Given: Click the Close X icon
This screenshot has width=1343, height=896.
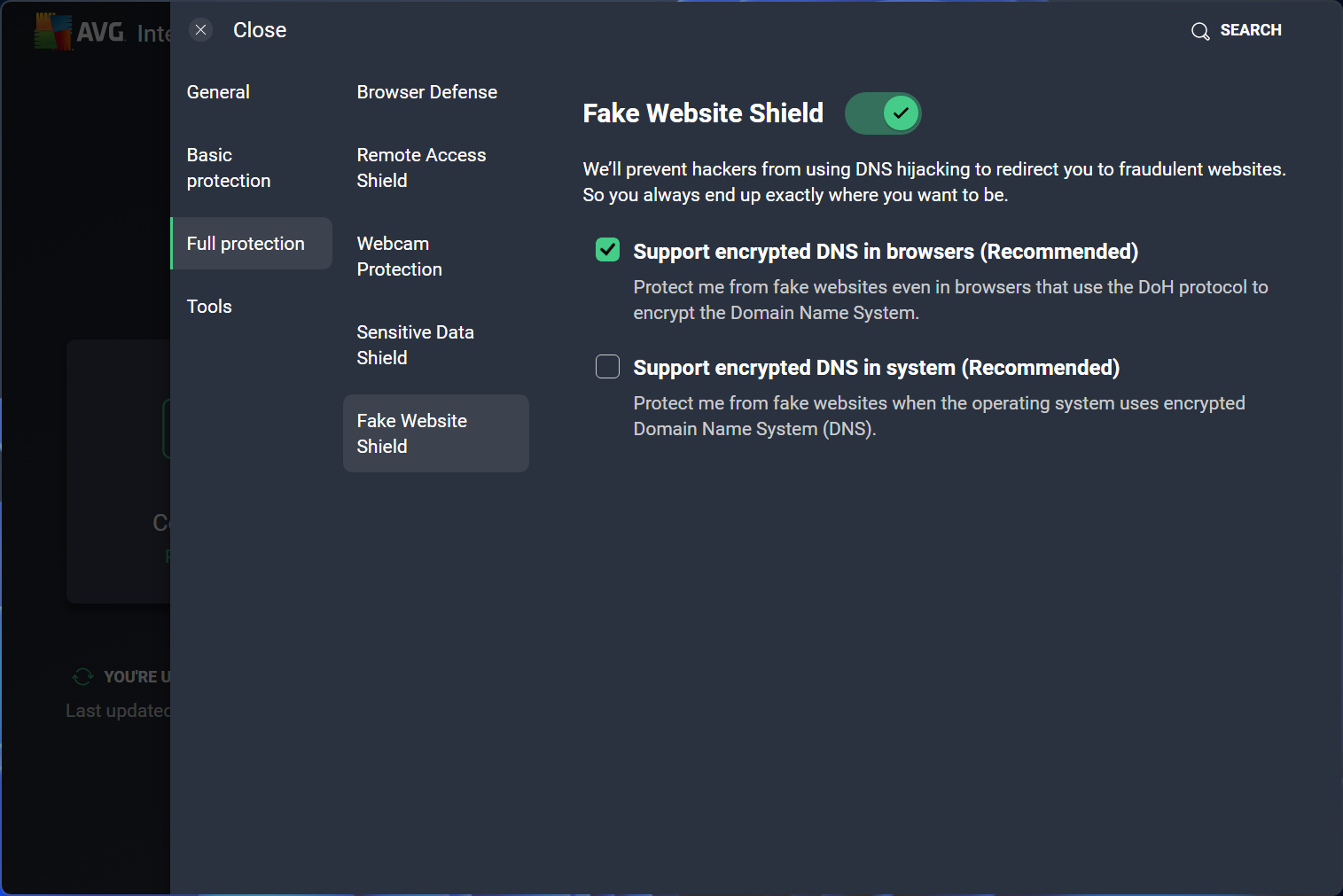Looking at the screenshot, I should pos(201,30).
